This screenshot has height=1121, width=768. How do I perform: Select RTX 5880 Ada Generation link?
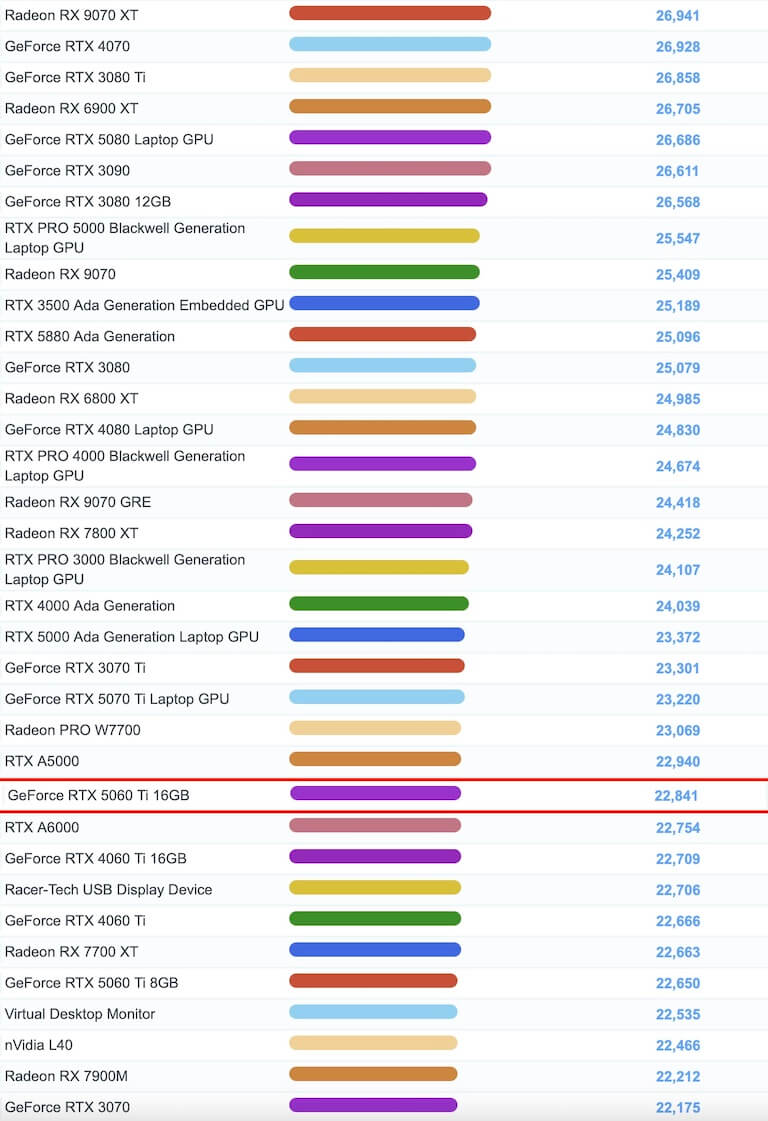pos(89,337)
